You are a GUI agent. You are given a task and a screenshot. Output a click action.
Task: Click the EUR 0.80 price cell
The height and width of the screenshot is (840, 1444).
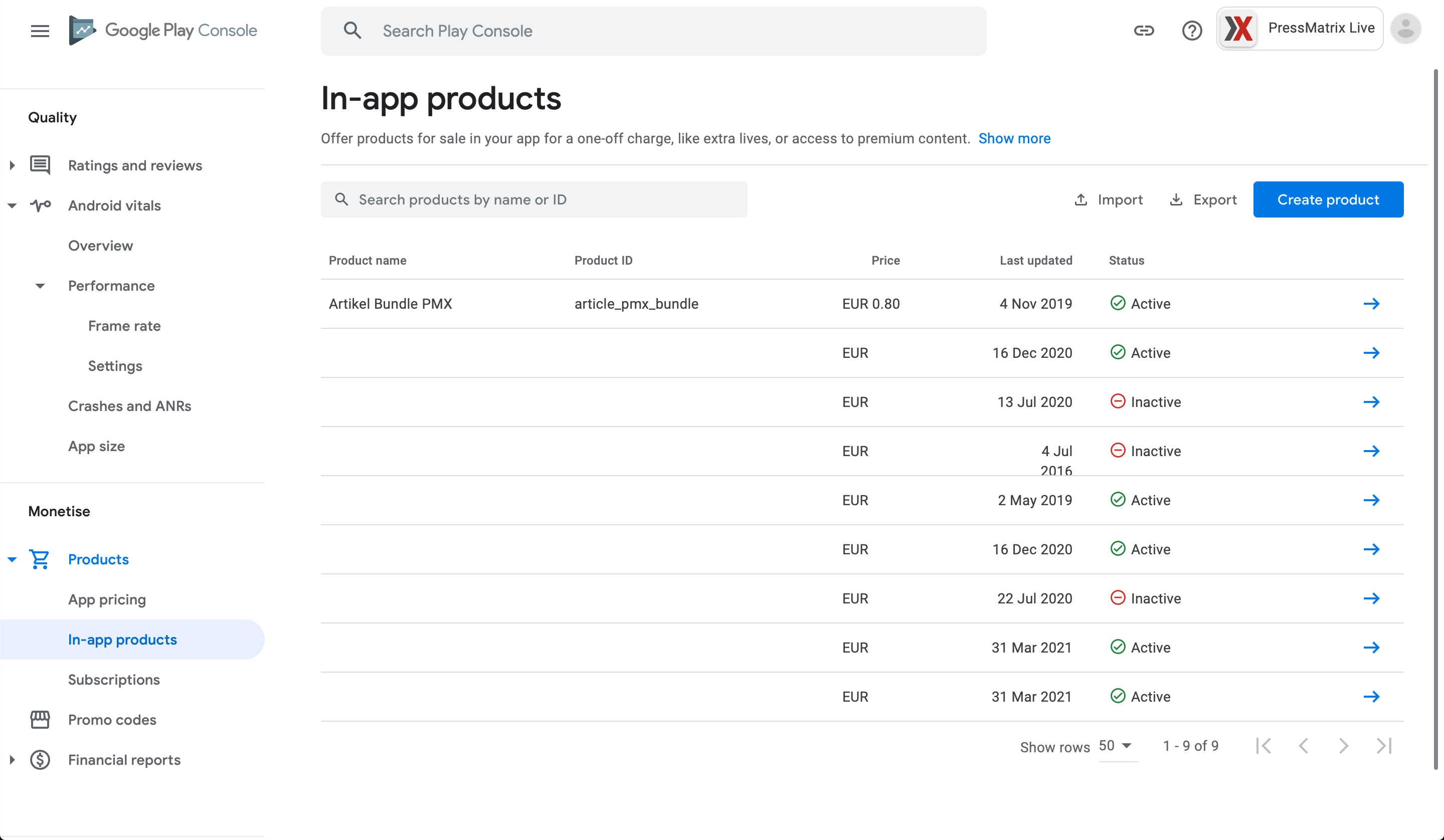pyautogui.click(x=870, y=304)
